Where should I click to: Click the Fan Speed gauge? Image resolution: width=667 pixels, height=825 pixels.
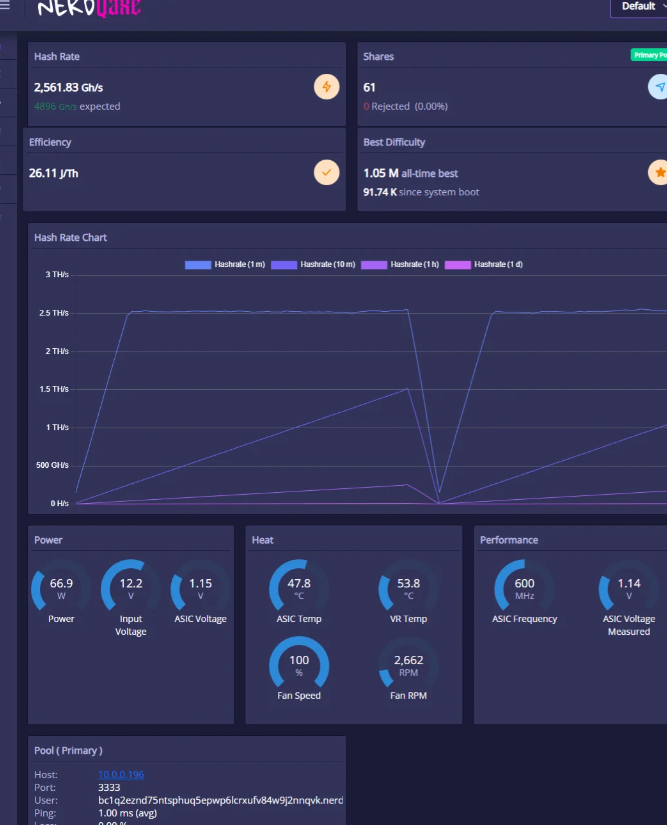pos(299,663)
